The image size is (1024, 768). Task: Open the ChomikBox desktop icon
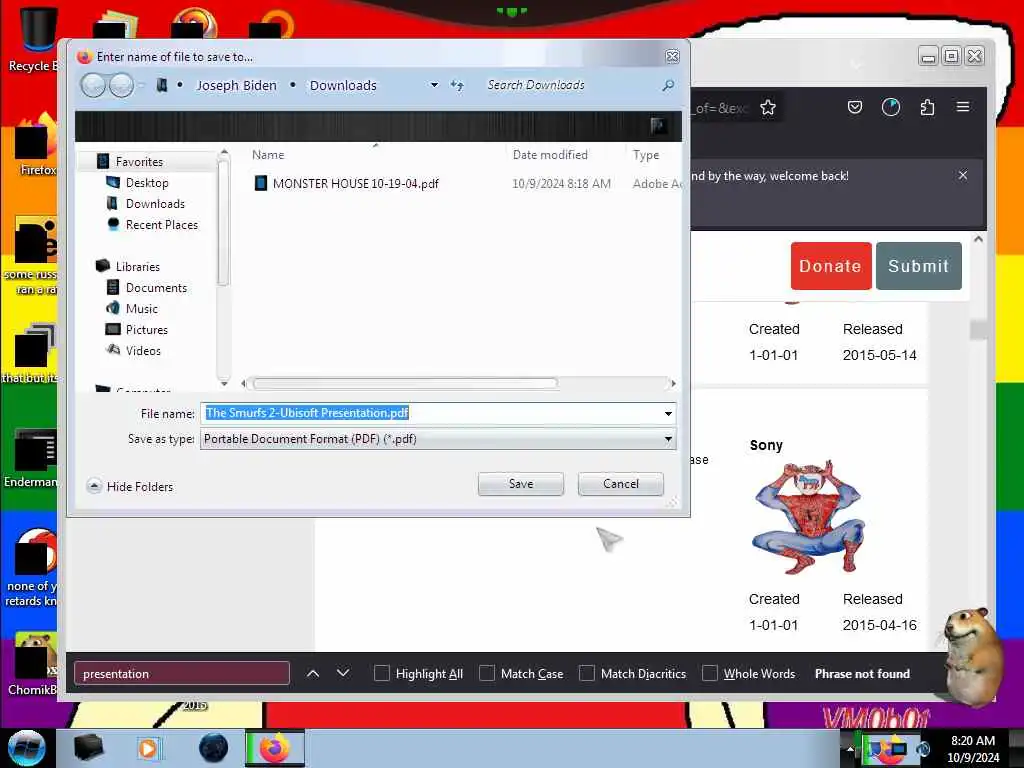[33, 665]
